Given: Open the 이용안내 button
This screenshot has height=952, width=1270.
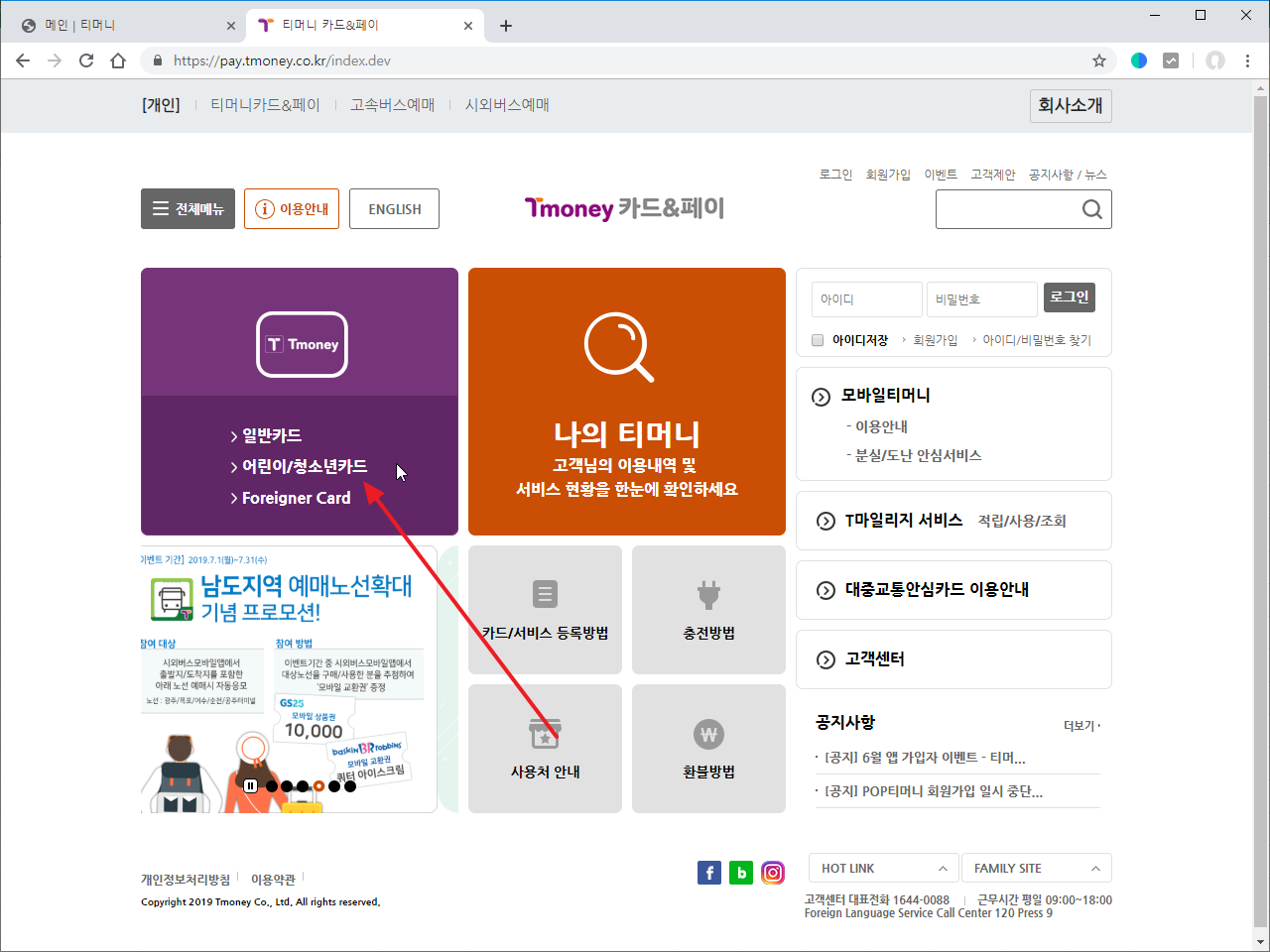Looking at the screenshot, I should 292,208.
